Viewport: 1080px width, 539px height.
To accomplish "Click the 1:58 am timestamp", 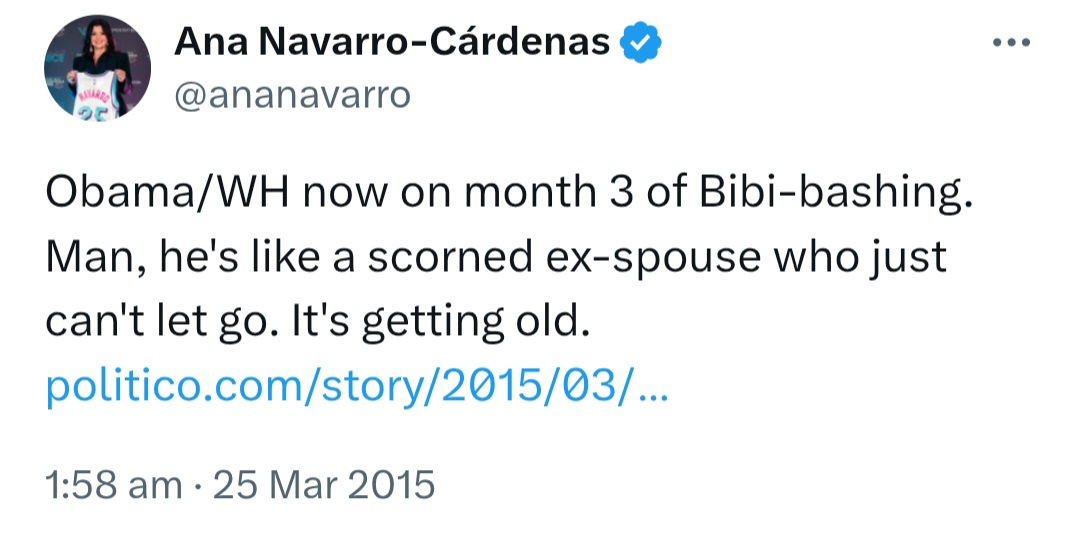I will pos(114,485).
